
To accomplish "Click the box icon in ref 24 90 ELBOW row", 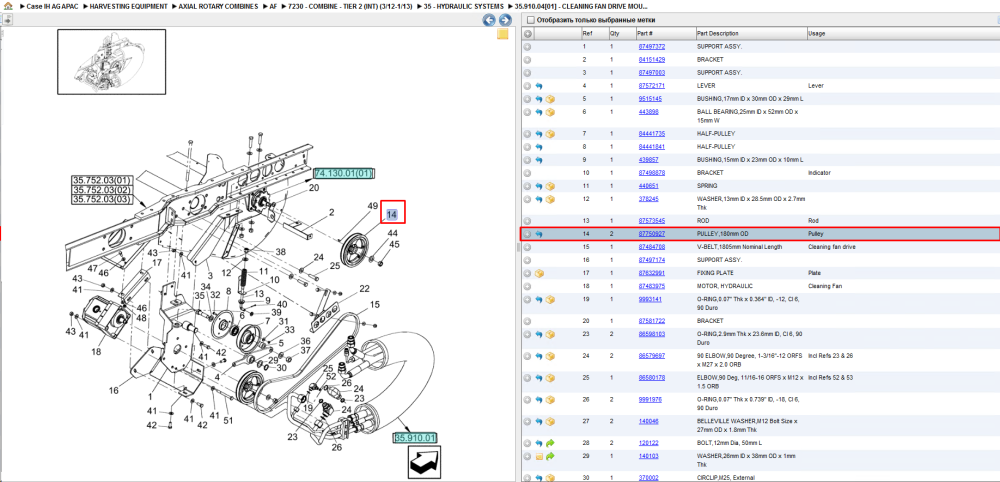I will pos(550,356).
